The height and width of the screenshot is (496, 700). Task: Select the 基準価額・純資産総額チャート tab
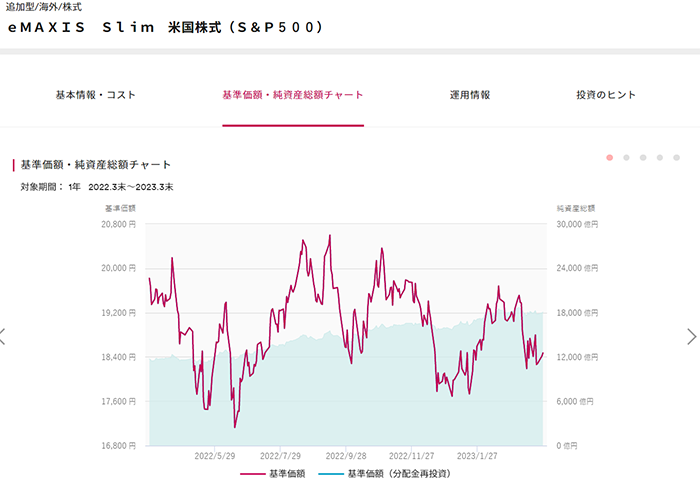pyautogui.click(x=293, y=95)
